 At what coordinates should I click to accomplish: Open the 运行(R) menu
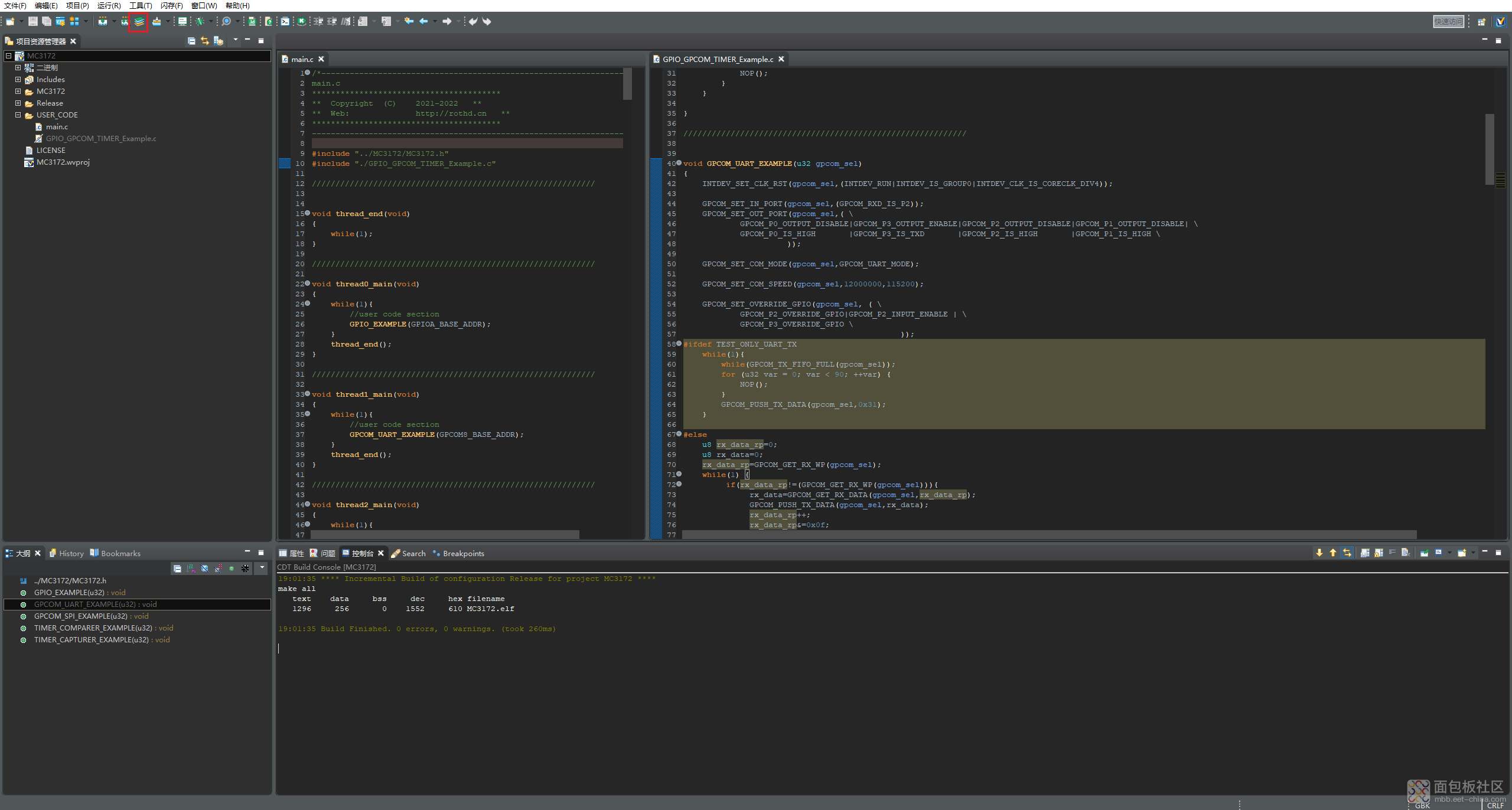[109, 5]
